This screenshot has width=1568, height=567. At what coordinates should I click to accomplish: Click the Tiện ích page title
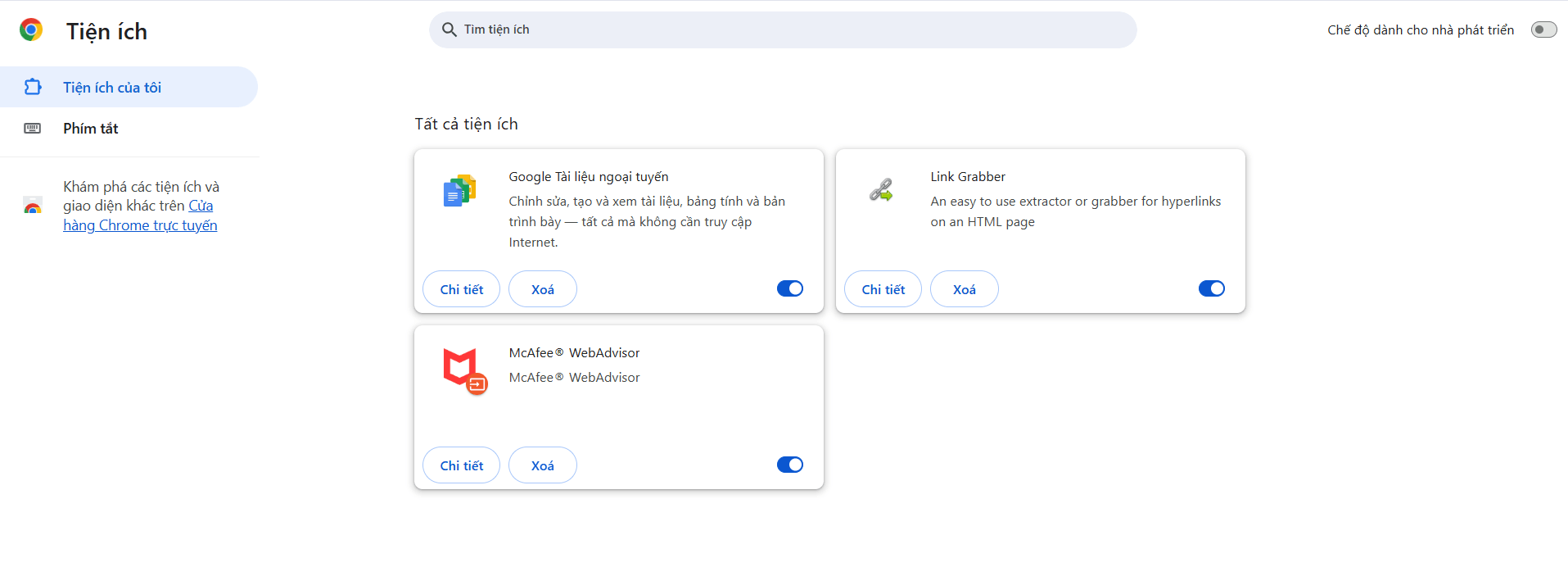click(x=106, y=31)
